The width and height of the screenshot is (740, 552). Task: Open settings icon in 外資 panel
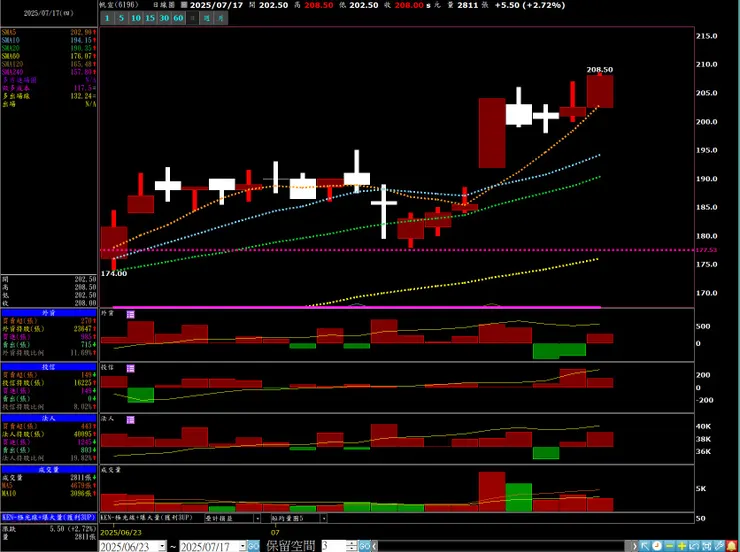click(131, 314)
